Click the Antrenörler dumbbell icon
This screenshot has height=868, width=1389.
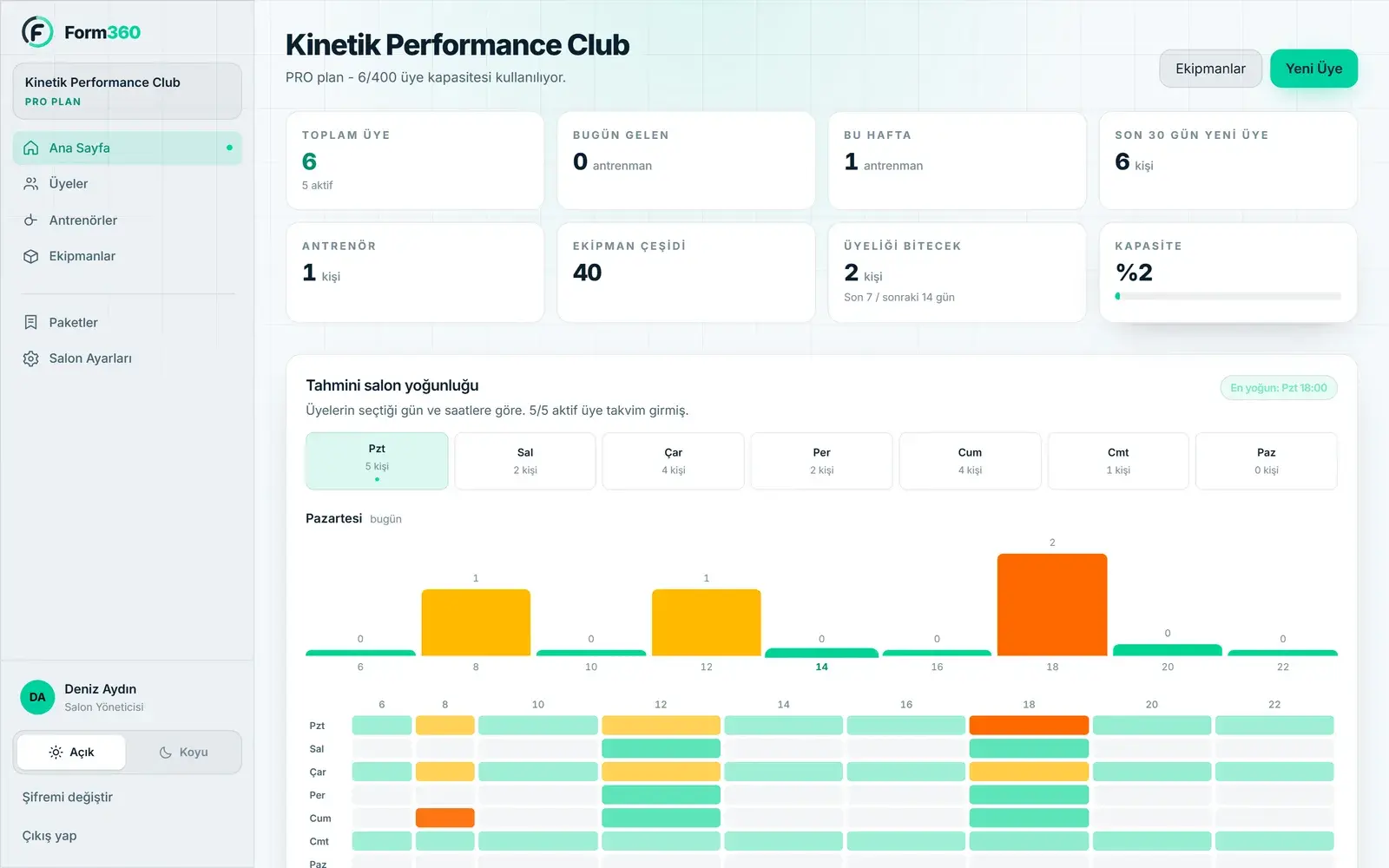31,220
